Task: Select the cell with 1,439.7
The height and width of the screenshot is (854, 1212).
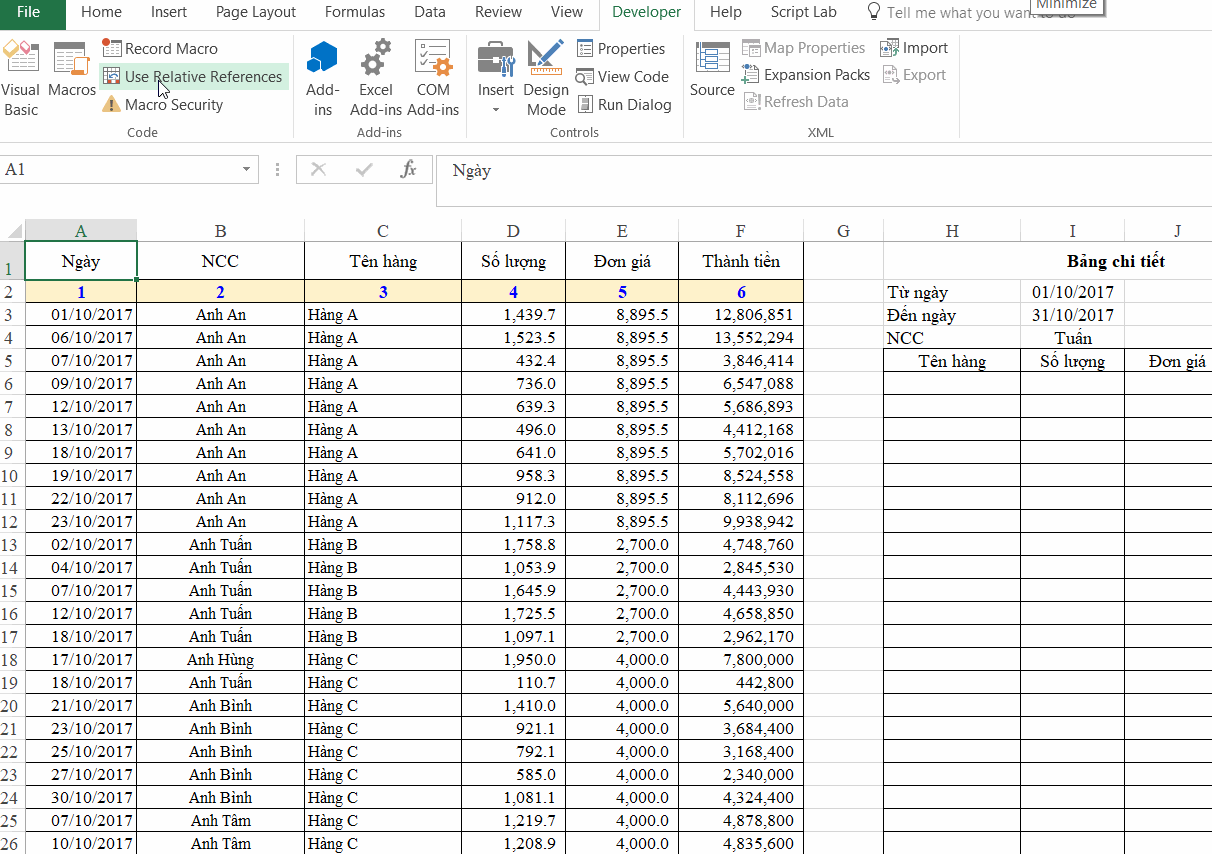Action: click(x=513, y=315)
